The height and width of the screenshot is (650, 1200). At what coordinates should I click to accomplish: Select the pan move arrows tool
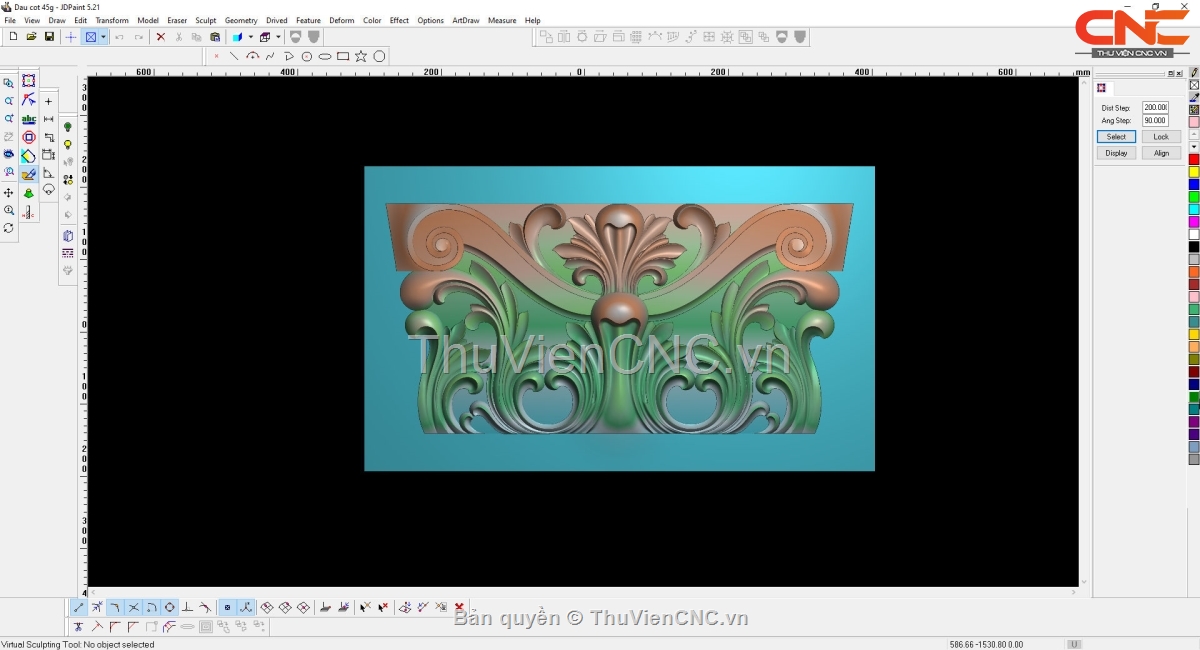[x=9, y=192]
